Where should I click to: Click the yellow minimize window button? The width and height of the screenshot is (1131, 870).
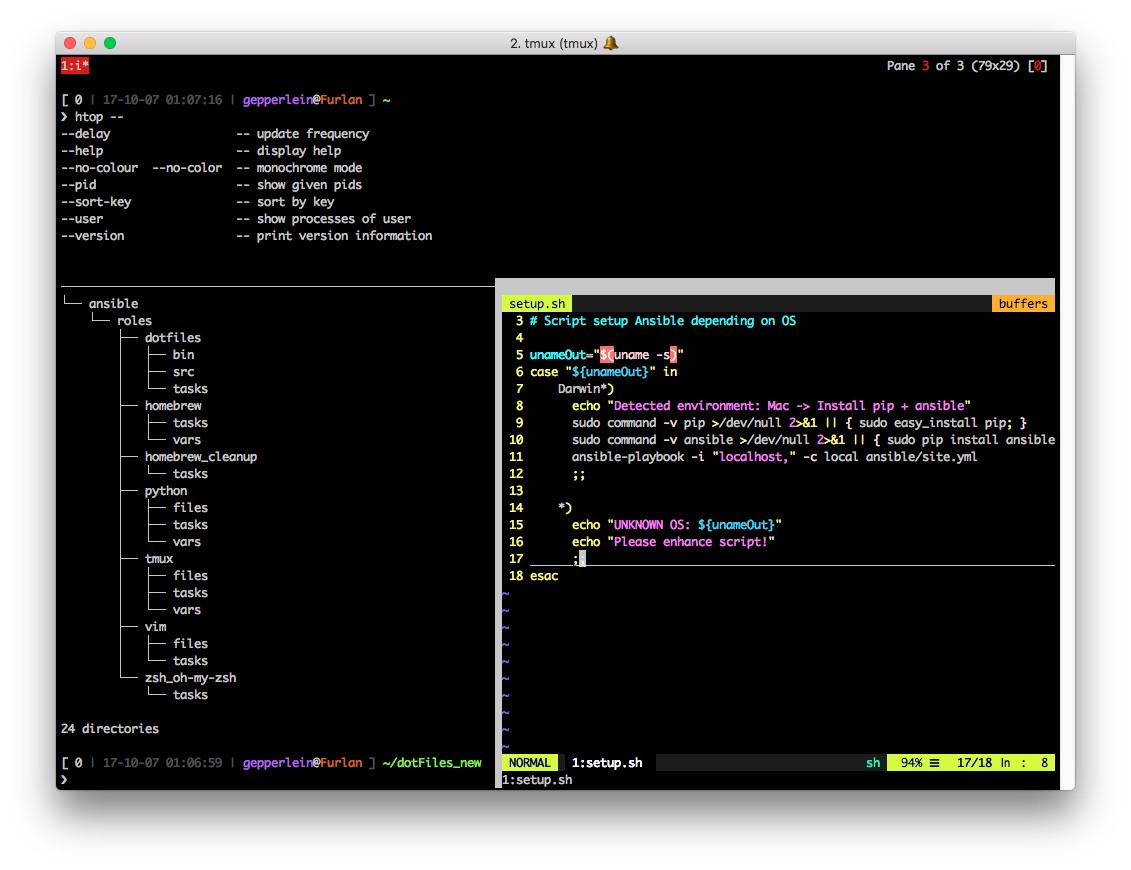(x=90, y=43)
